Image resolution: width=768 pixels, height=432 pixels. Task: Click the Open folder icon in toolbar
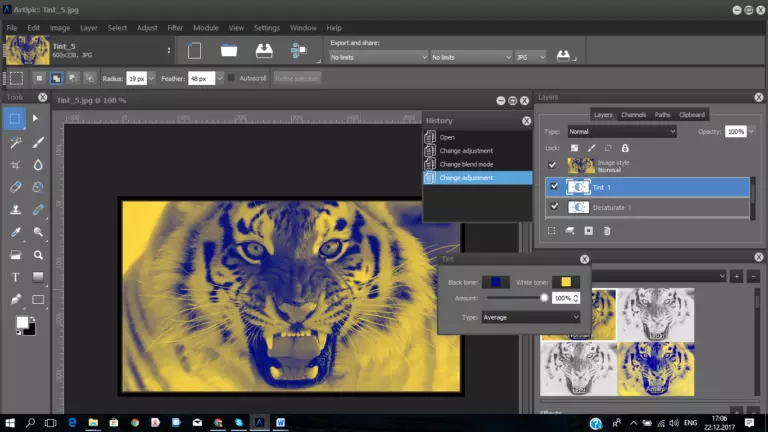[x=229, y=50]
